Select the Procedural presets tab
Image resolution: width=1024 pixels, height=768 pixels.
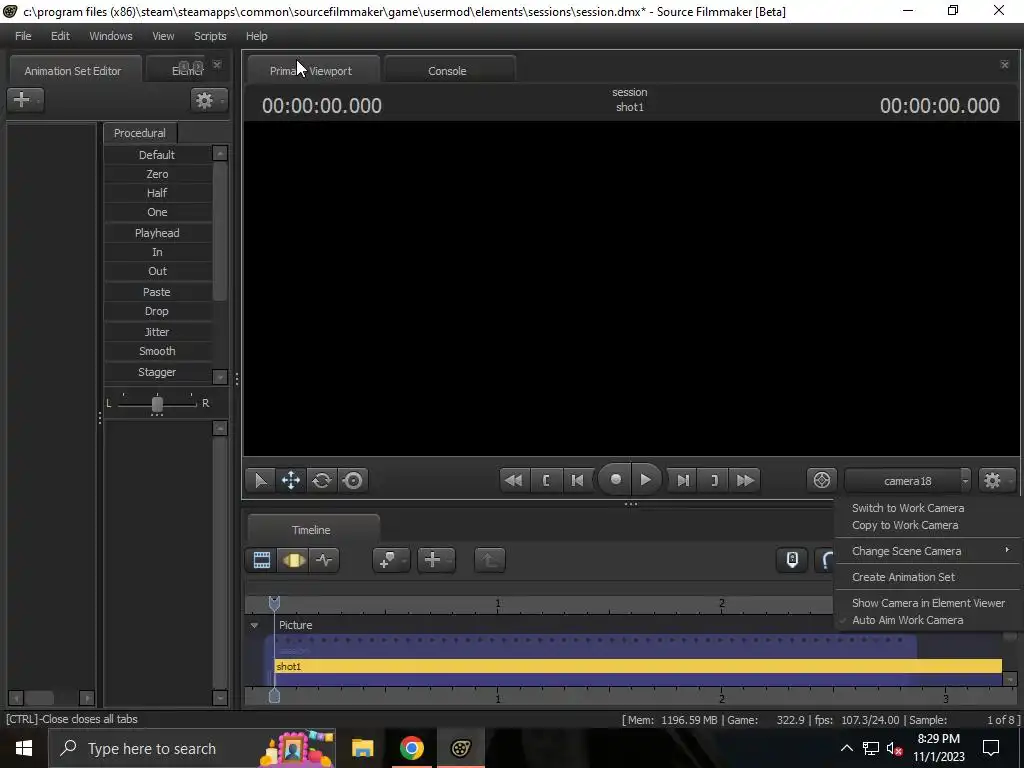pos(140,133)
